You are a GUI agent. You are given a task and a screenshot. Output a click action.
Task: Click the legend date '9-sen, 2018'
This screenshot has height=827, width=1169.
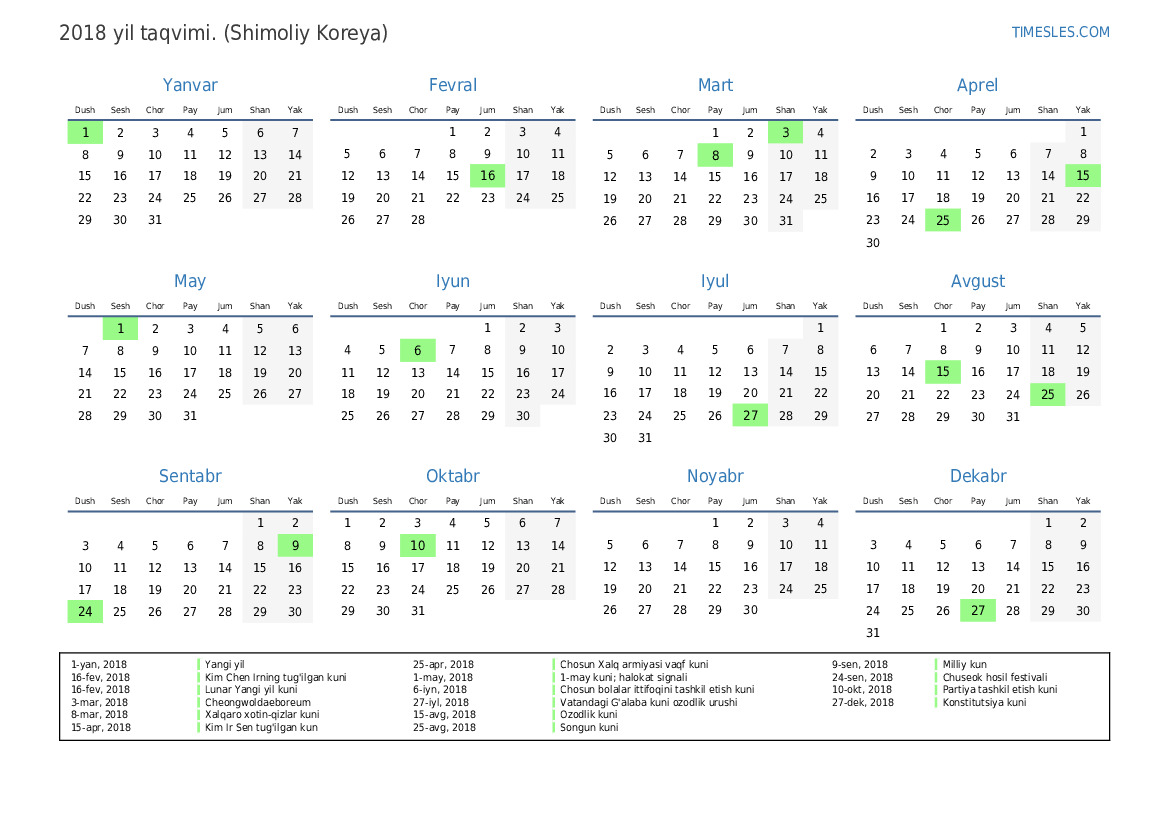coord(860,664)
